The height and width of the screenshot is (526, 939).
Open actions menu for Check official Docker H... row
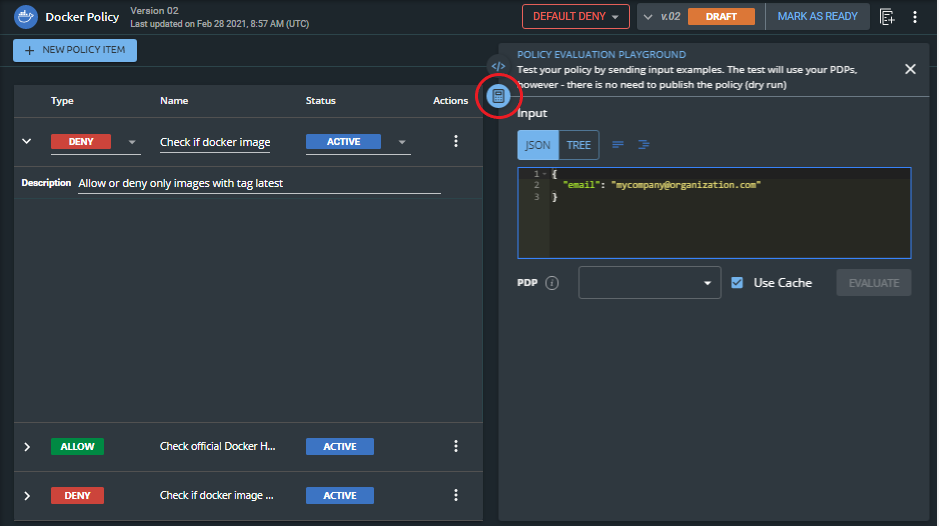pyautogui.click(x=456, y=446)
